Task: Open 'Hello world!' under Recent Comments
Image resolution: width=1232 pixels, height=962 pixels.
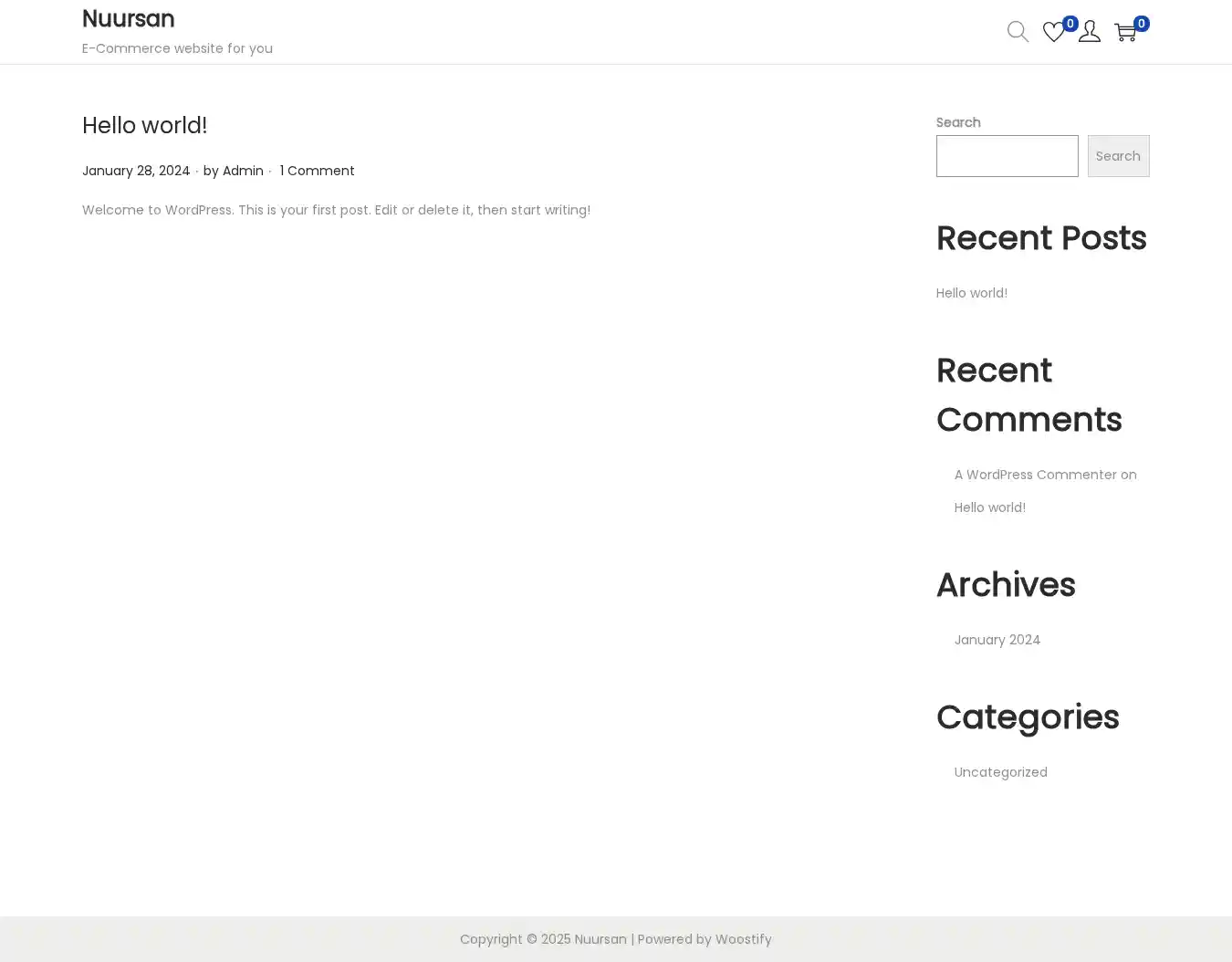Action: click(989, 507)
